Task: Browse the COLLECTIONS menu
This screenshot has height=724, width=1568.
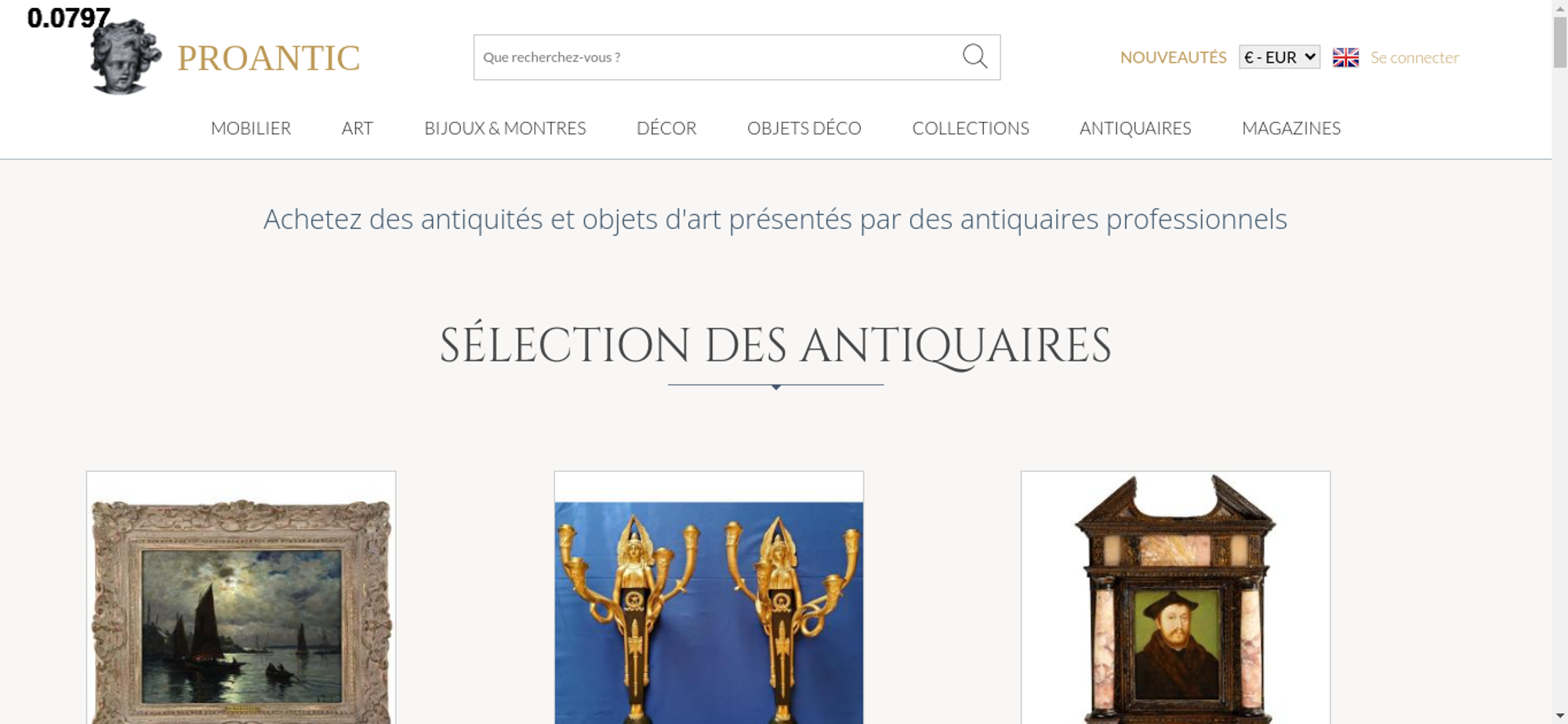Action: (971, 128)
